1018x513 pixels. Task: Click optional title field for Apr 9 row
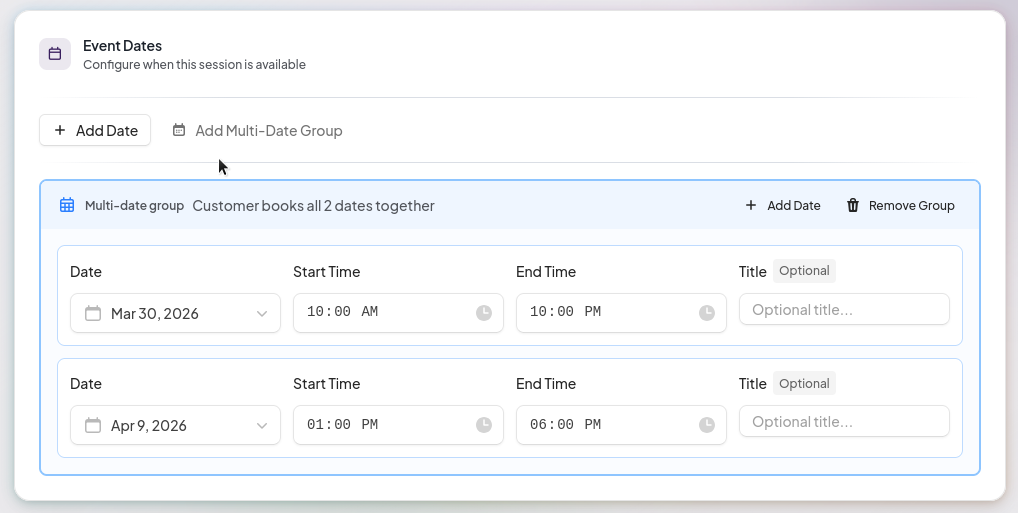(x=844, y=421)
